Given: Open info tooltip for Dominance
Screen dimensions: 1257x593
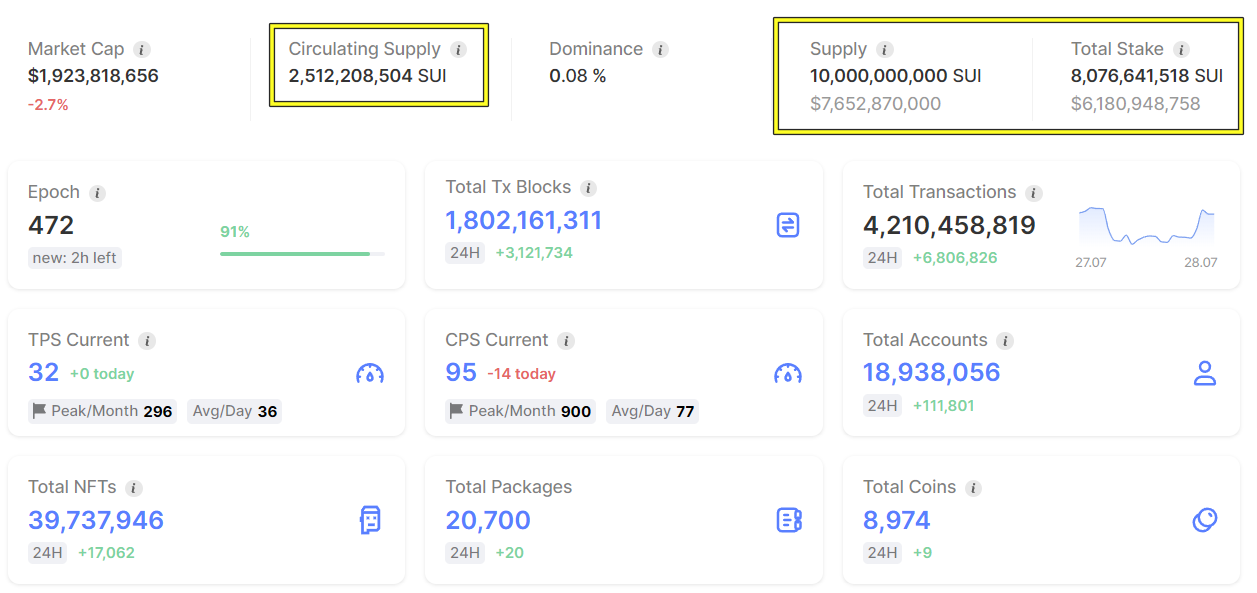Looking at the screenshot, I should [x=660, y=49].
